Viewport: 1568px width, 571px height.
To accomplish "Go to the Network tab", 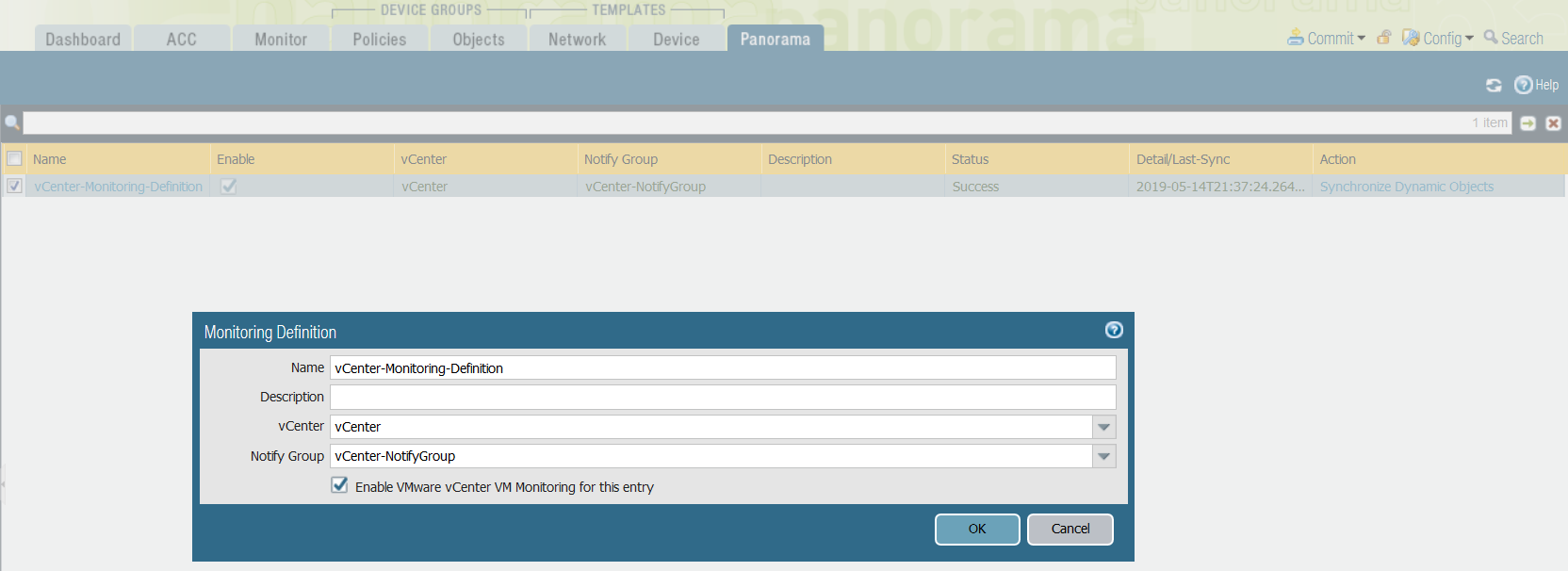I will (578, 39).
